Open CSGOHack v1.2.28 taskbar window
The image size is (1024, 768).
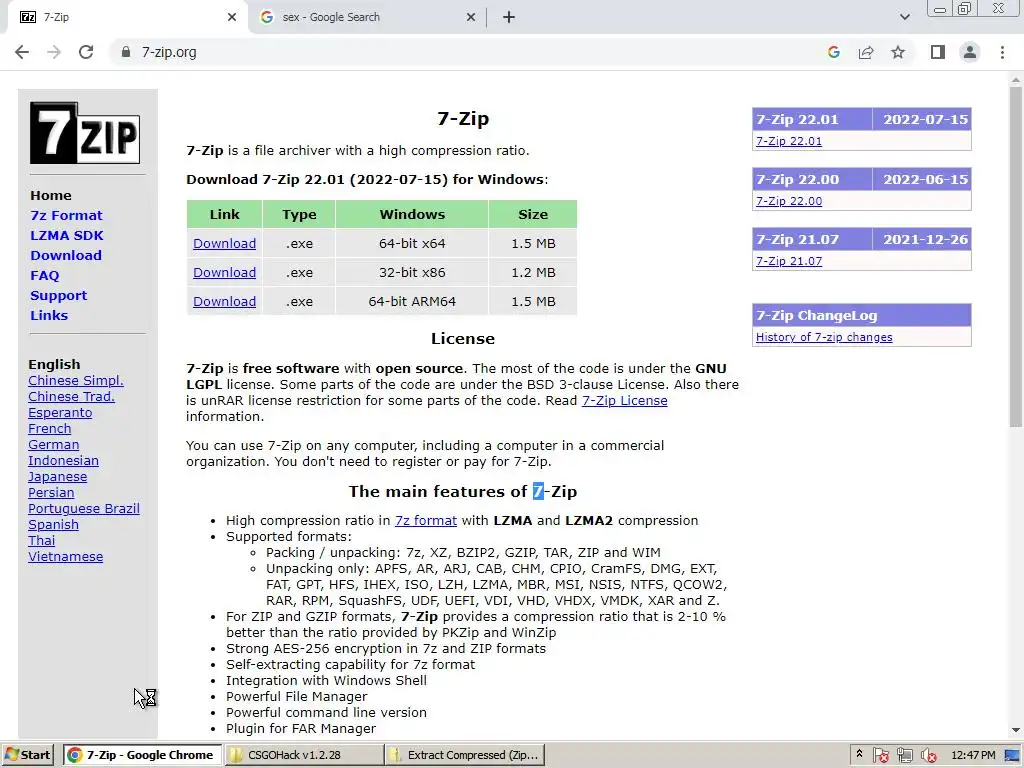303,755
